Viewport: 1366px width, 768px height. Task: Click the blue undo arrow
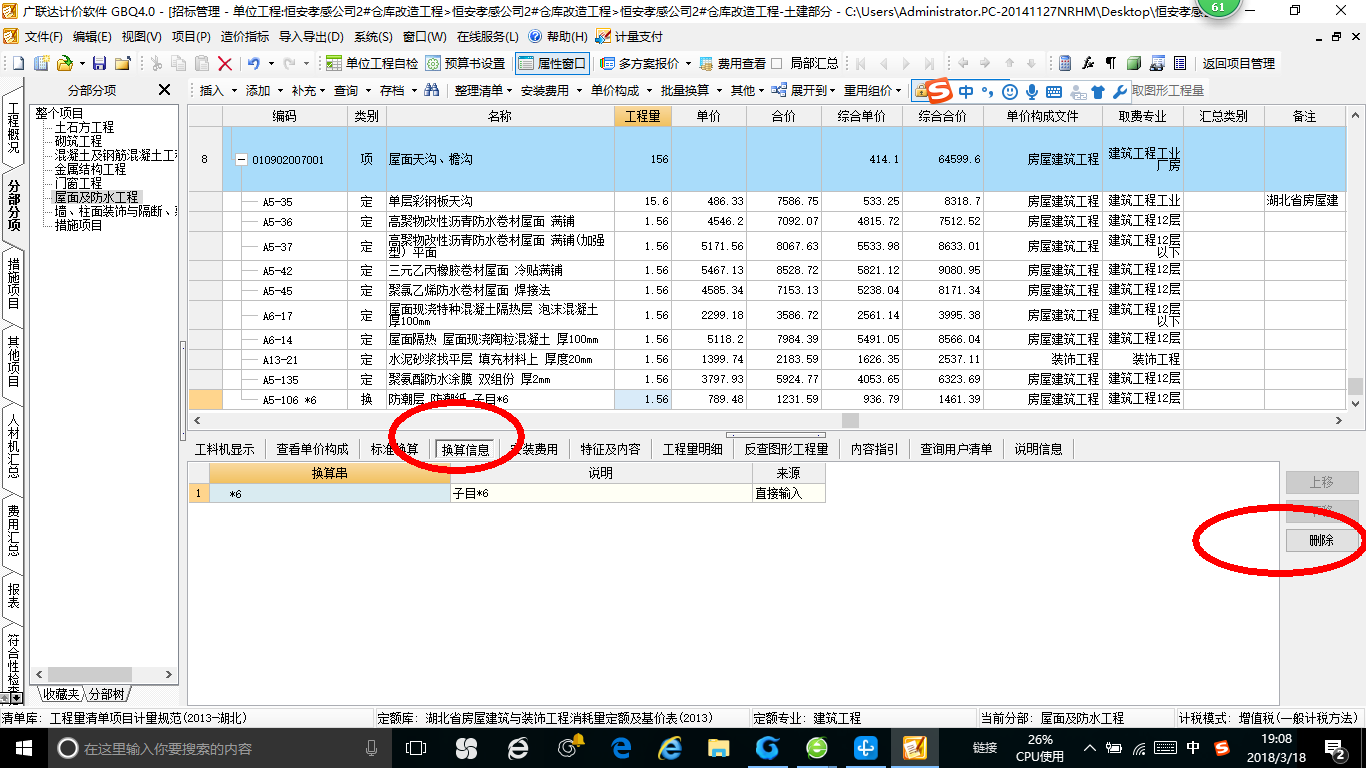254,63
